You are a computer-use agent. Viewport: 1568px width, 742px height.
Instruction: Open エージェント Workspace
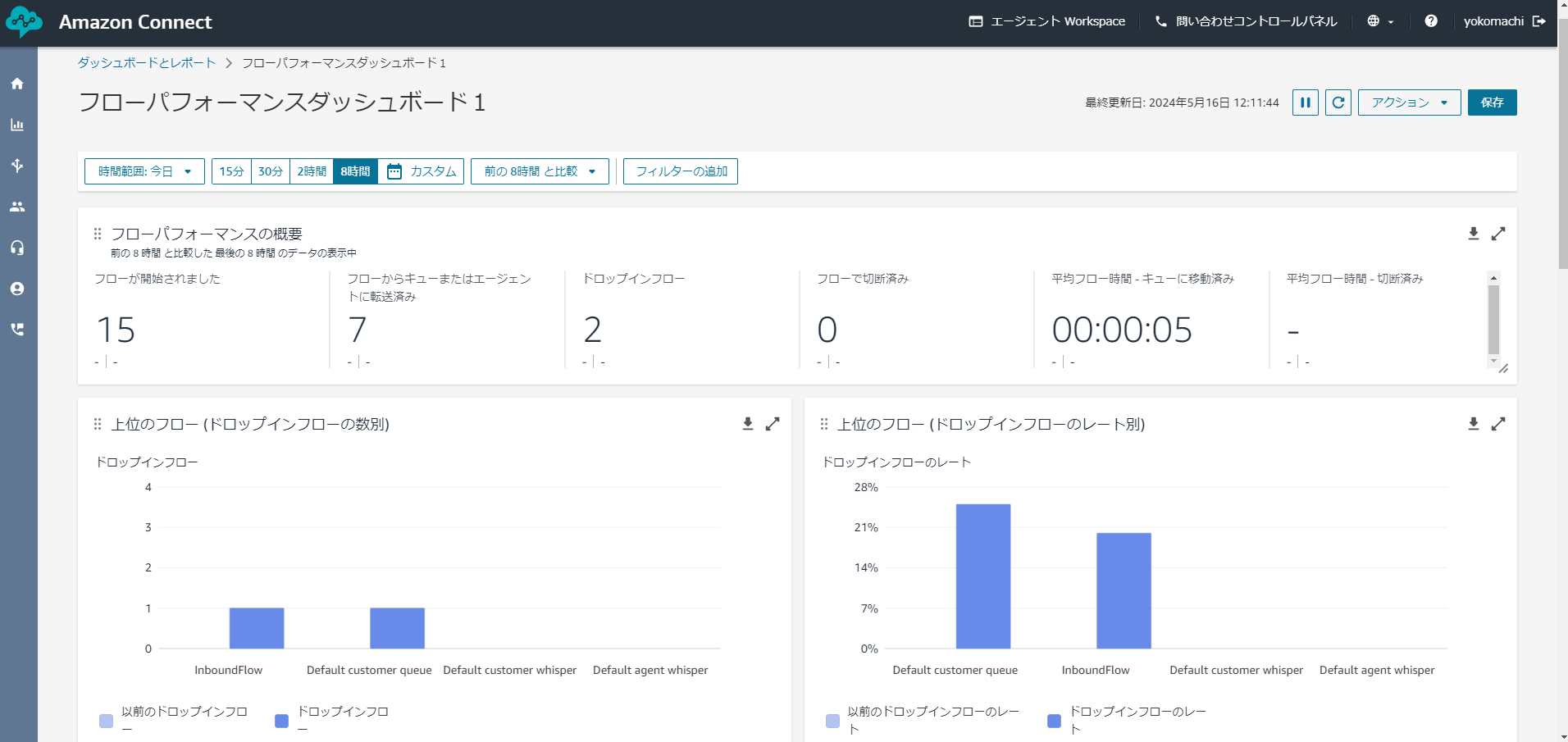(x=1047, y=21)
